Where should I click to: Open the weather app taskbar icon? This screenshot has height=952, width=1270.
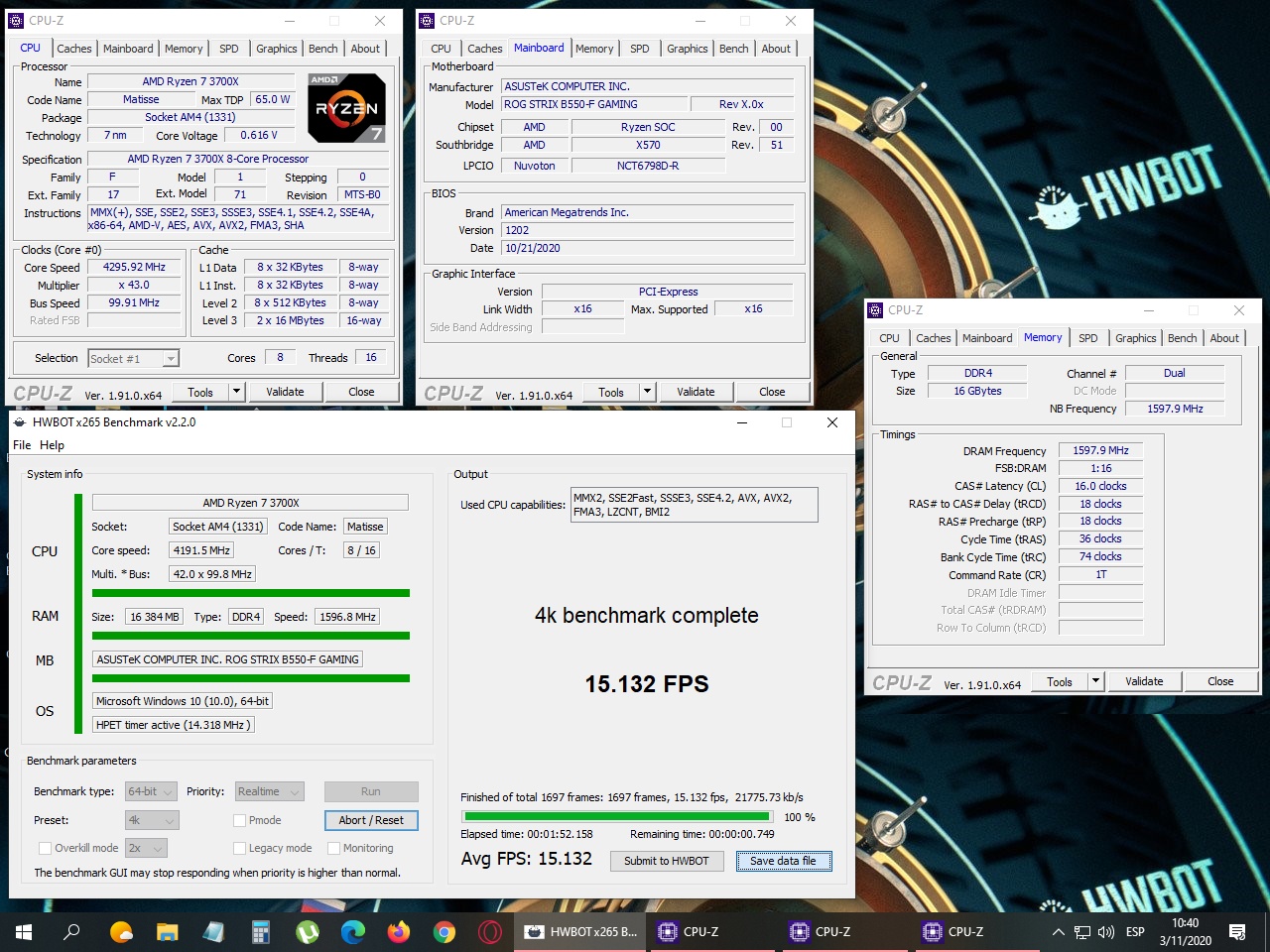point(121,932)
